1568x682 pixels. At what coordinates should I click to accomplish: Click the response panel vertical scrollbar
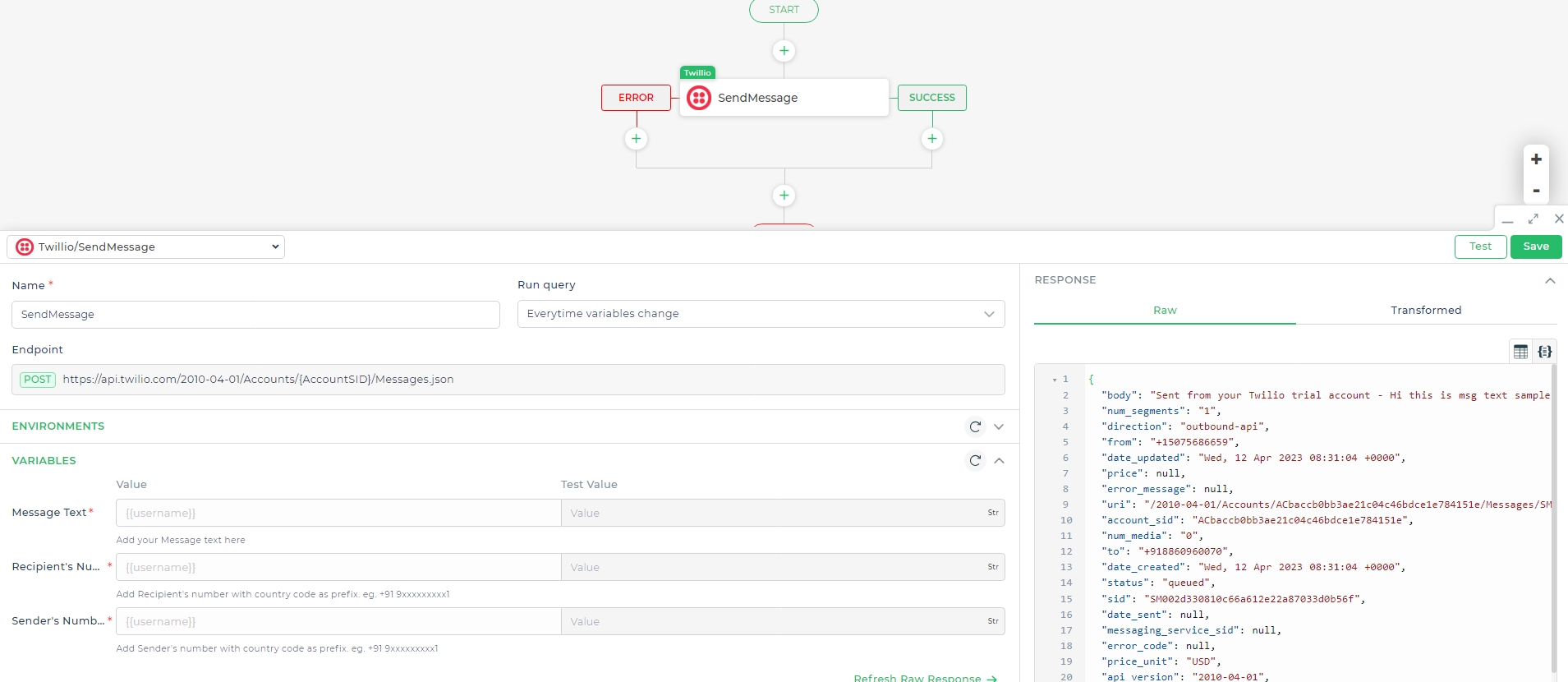(1554, 518)
